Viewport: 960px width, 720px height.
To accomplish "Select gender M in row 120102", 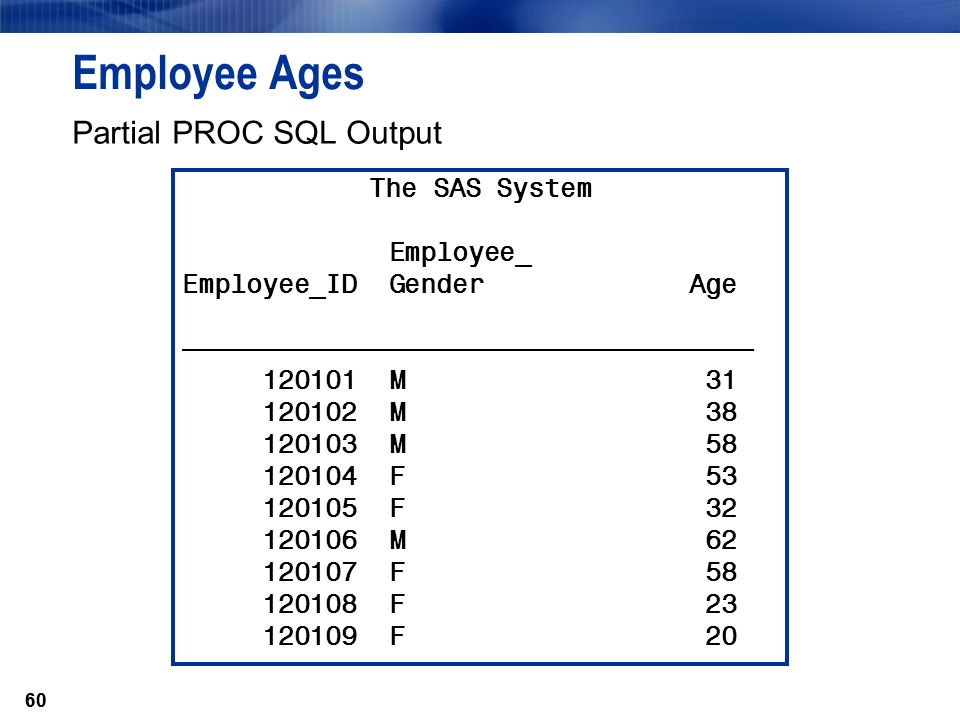I will tap(398, 412).
